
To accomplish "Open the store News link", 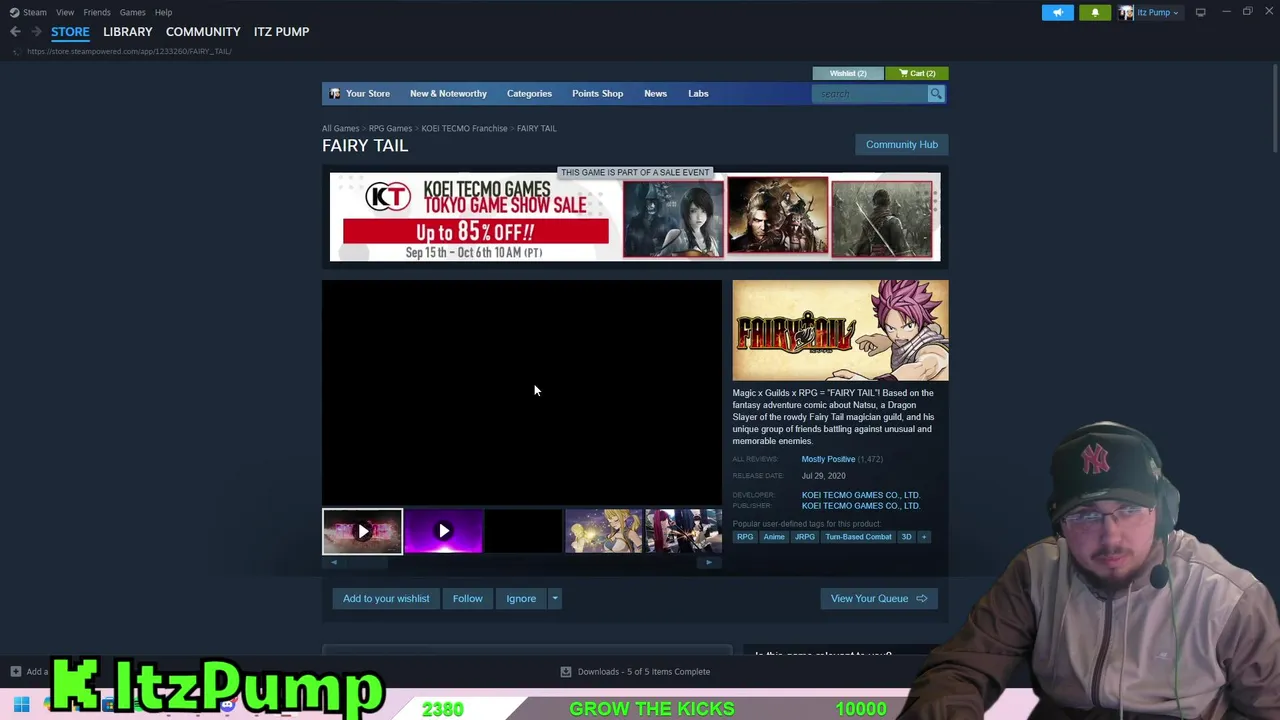I will pos(655,94).
